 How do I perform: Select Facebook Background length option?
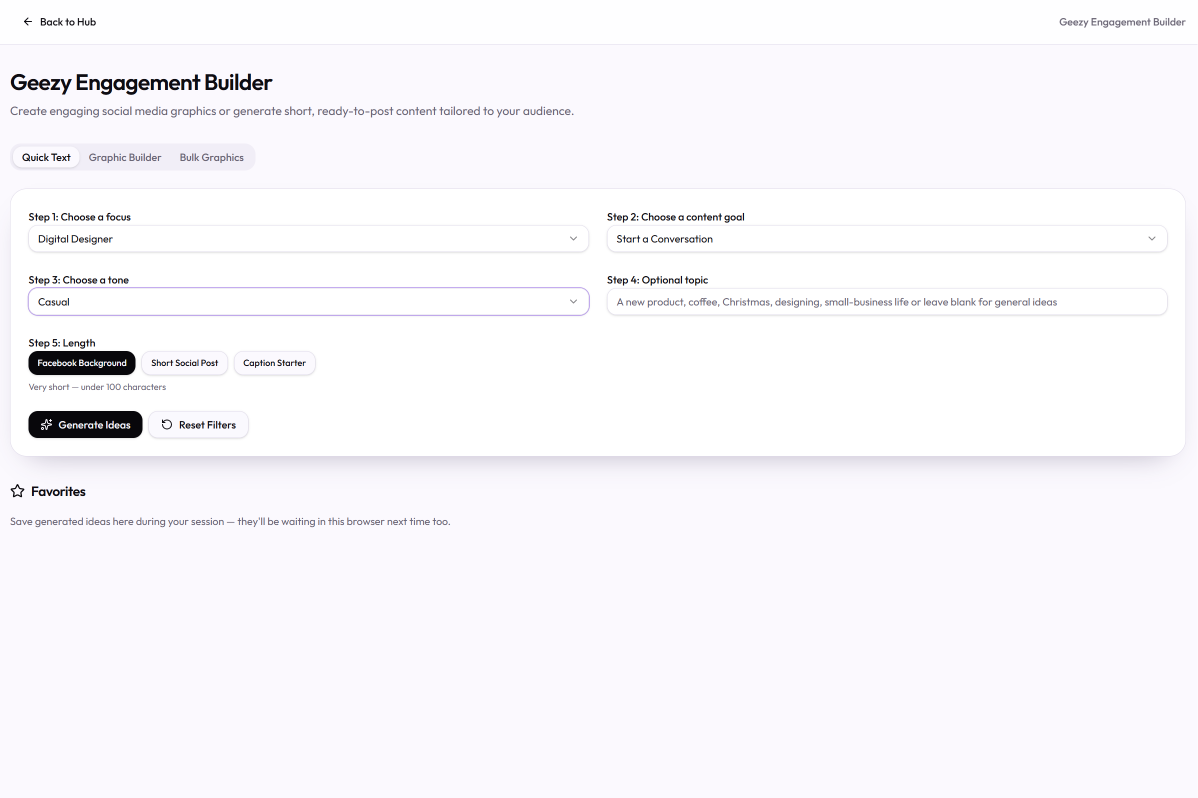[x=82, y=363]
